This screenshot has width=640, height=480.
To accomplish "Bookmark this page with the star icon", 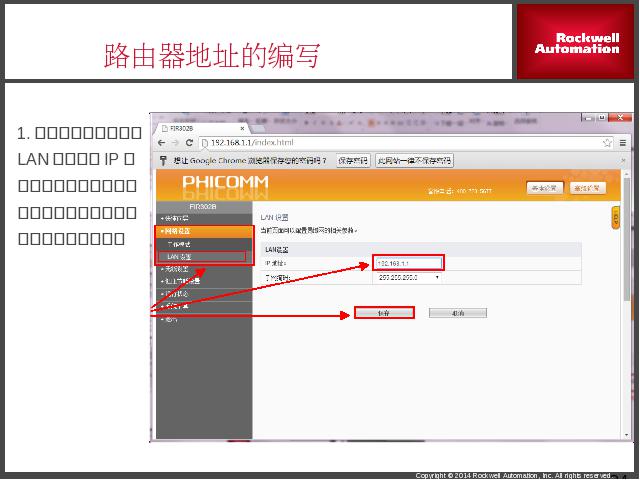I will [607, 143].
